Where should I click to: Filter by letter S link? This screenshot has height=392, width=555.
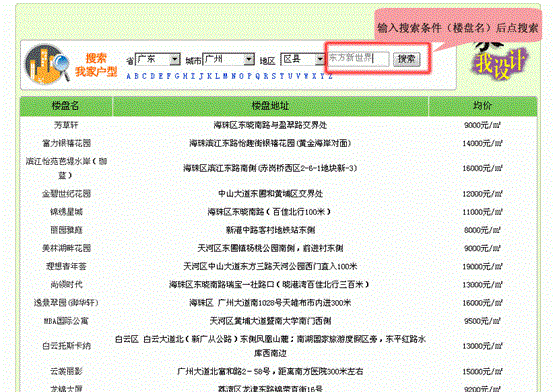[274, 76]
